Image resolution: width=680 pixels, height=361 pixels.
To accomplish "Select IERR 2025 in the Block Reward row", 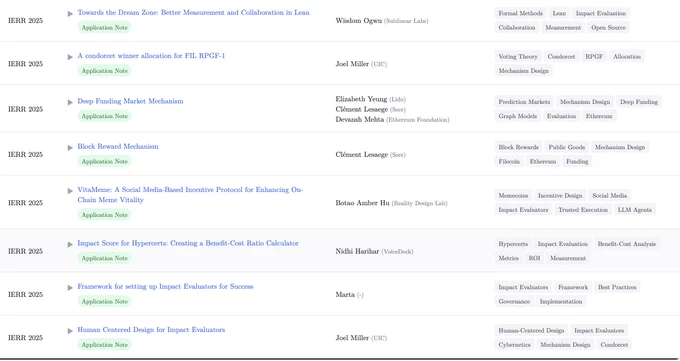I will [26, 154].
